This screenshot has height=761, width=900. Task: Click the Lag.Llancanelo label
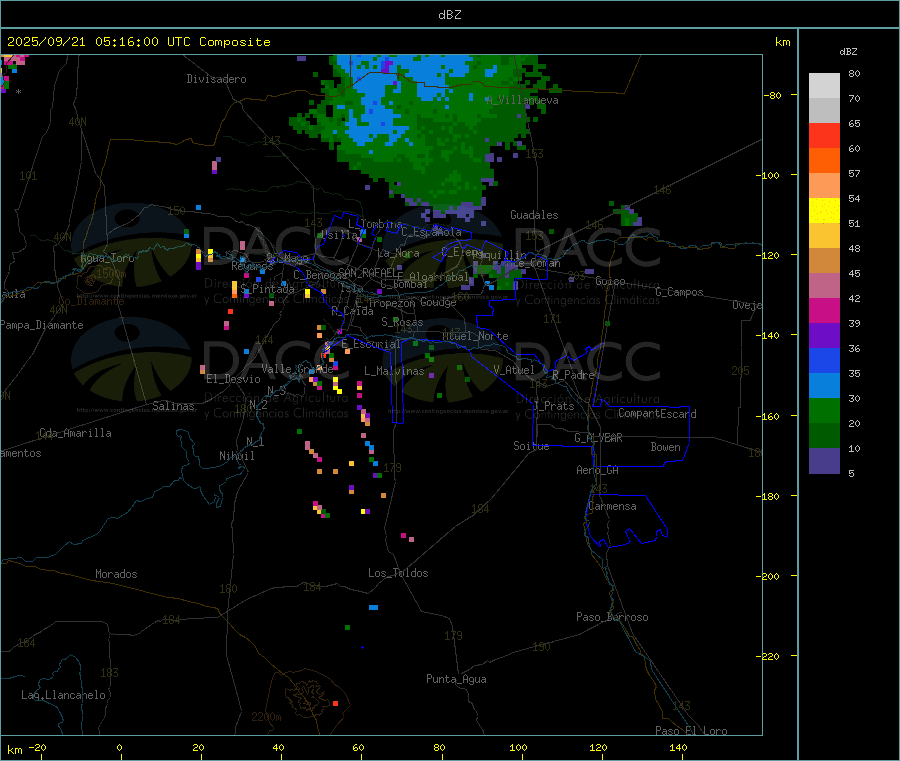click(x=64, y=695)
